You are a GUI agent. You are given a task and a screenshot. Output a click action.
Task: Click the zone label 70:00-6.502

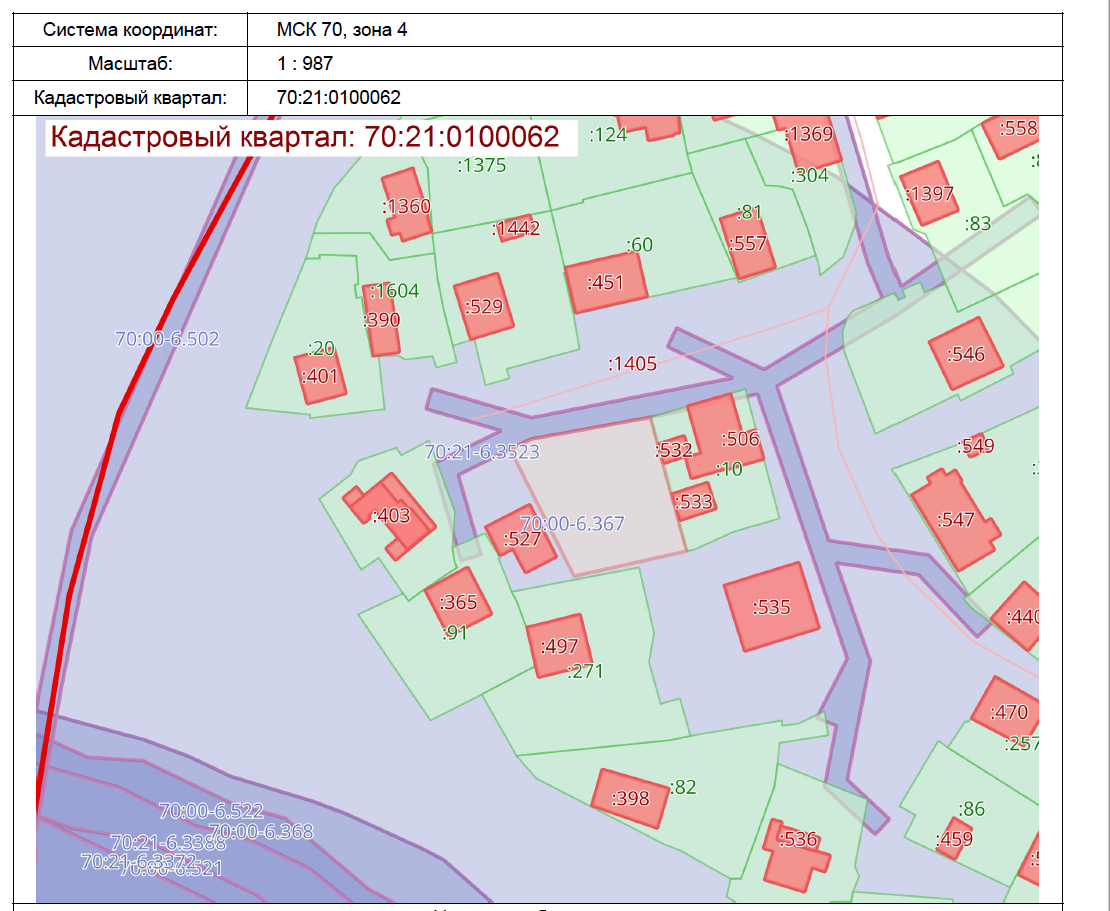pos(167,339)
